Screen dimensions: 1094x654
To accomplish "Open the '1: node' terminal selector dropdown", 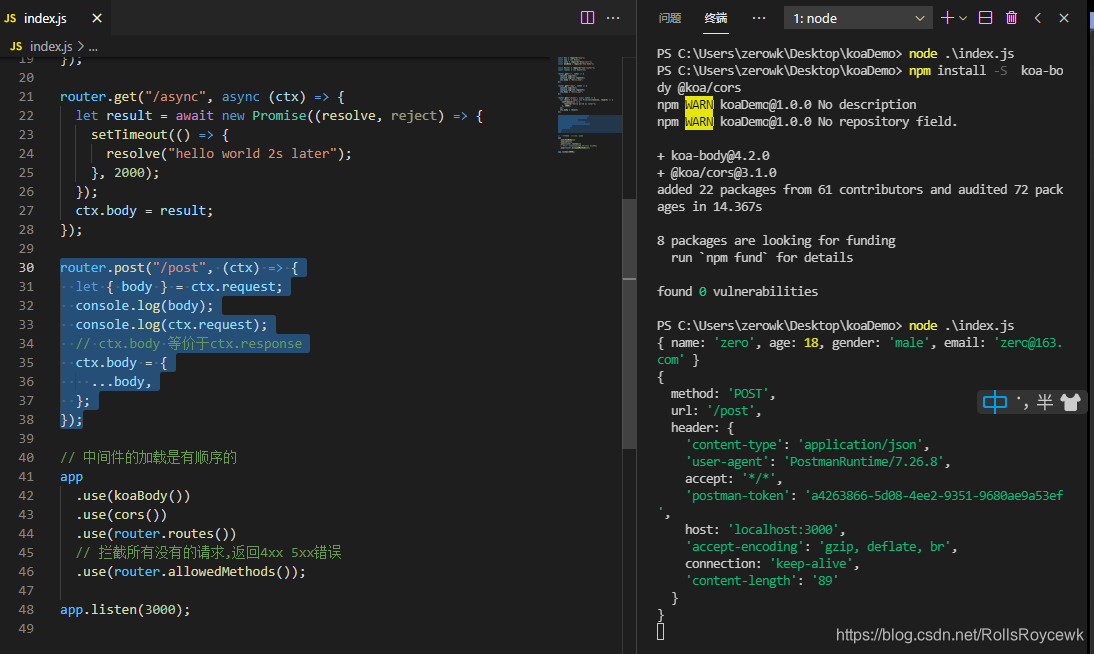I will pos(859,18).
